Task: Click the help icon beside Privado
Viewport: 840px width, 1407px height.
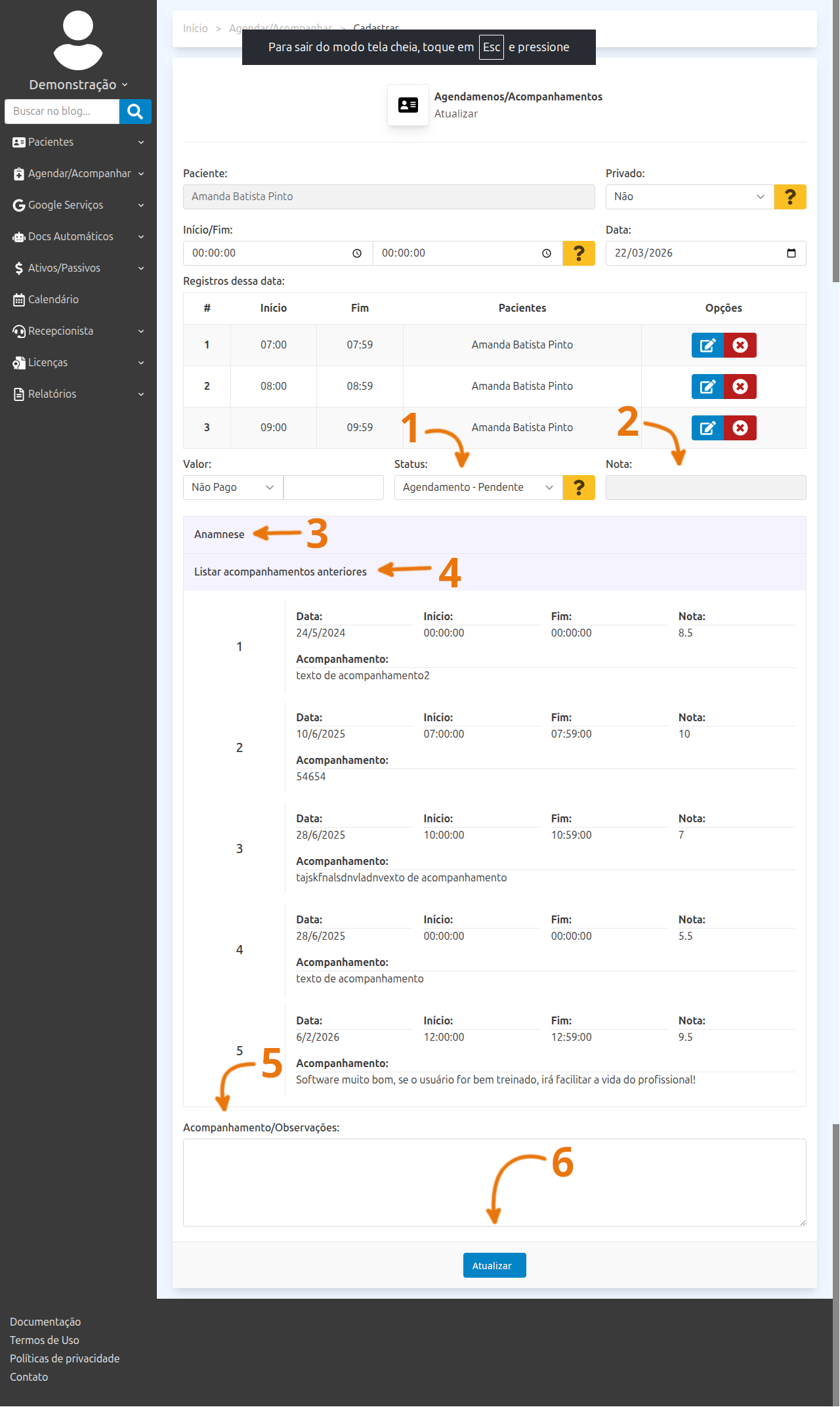Action: [790, 197]
